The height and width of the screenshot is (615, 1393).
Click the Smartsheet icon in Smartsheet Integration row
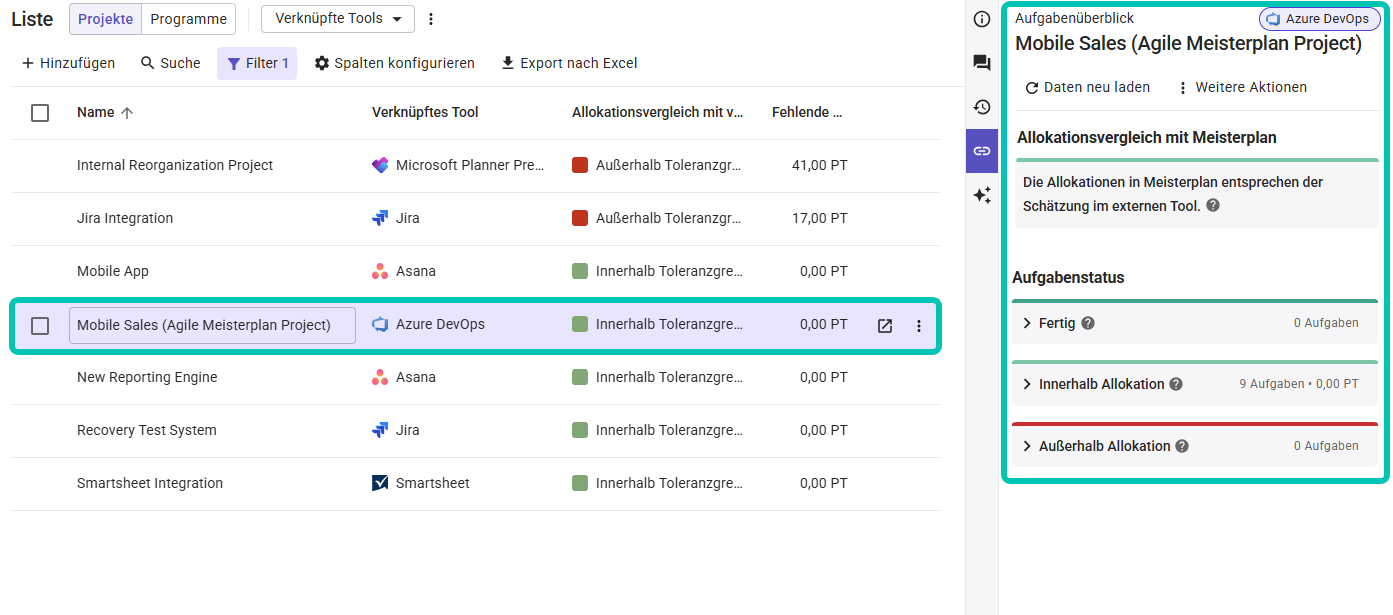(380, 483)
